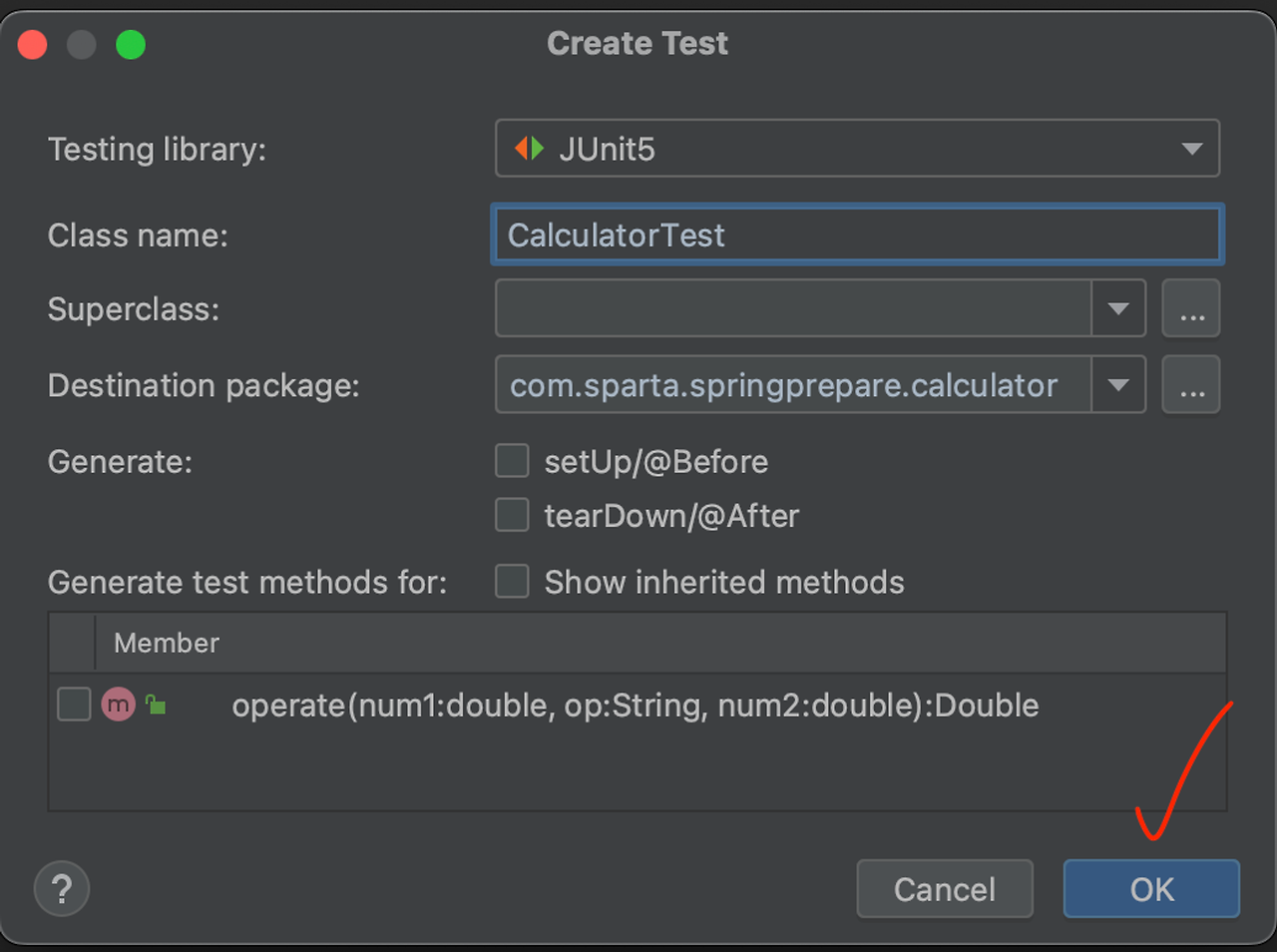The height and width of the screenshot is (952, 1277).
Task: Select the operate method row
Action: [635, 706]
